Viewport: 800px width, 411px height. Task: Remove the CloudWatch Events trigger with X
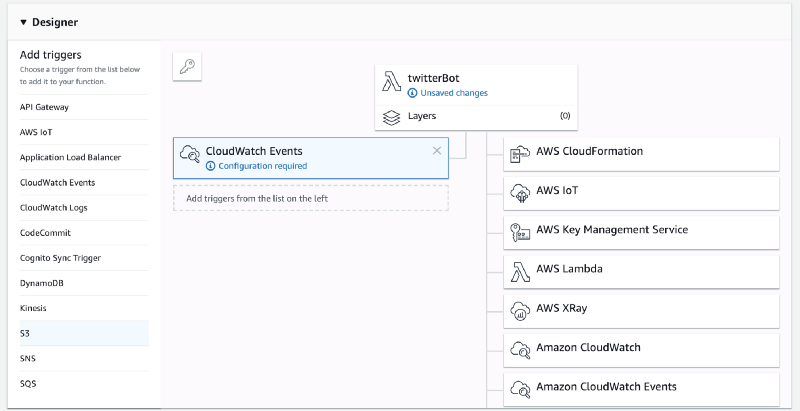(x=437, y=150)
